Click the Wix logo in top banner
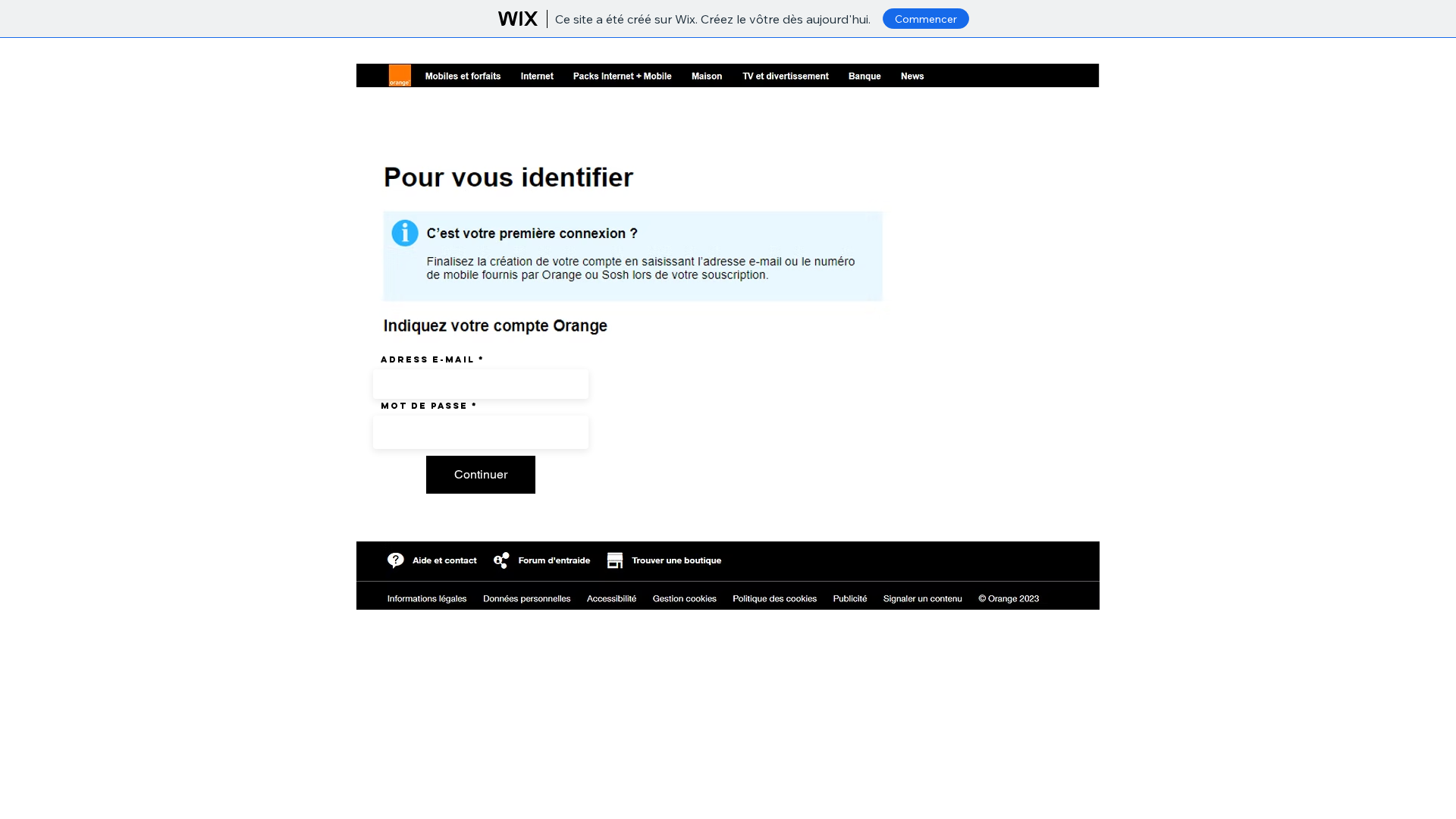Image resolution: width=1456 pixels, height=819 pixels. point(518,19)
